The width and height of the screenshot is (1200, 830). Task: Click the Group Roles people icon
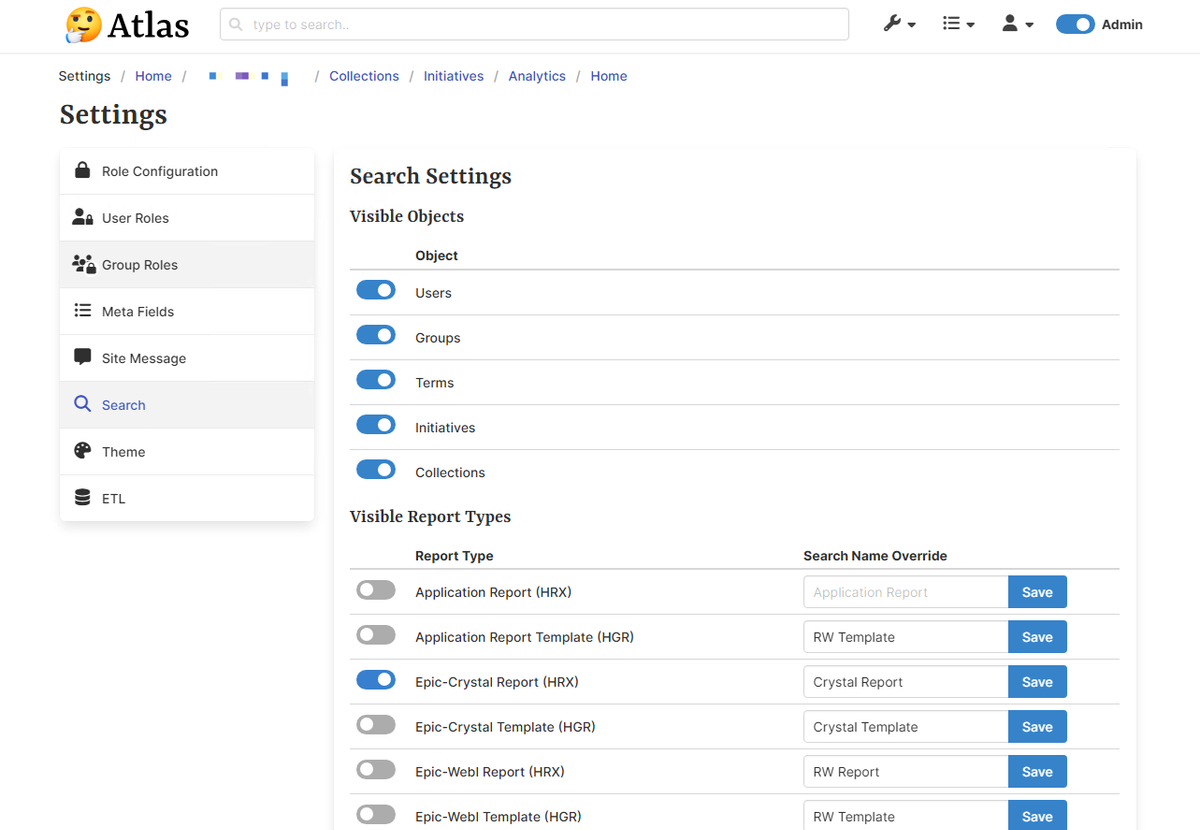pyautogui.click(x=82, y=264)
